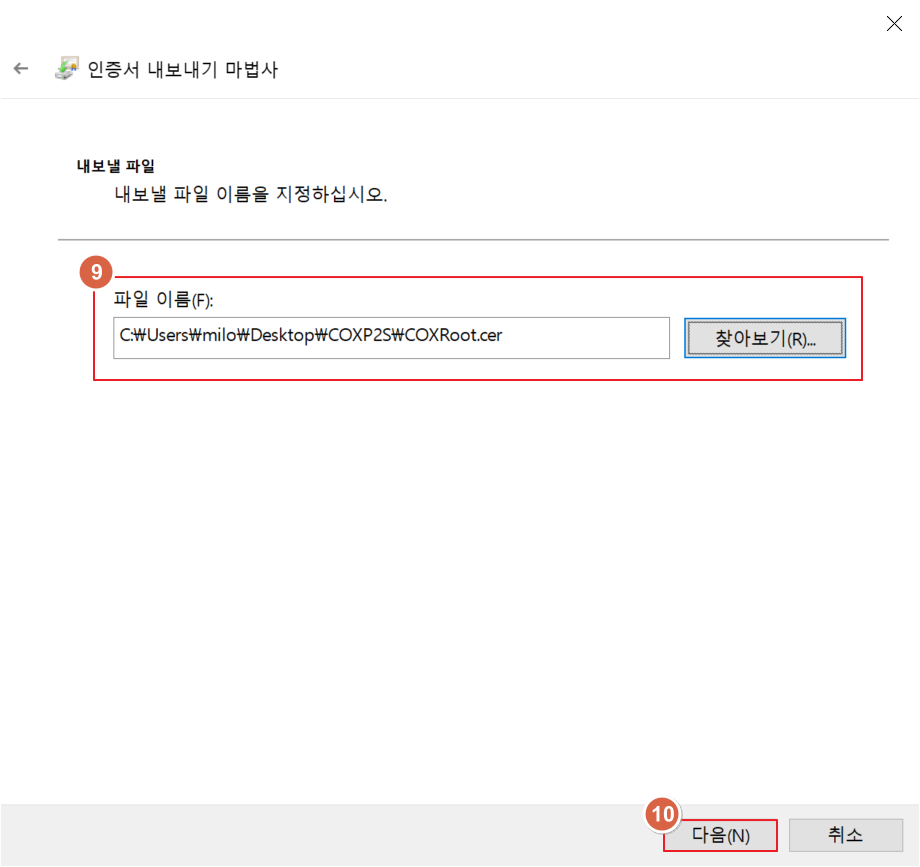Viewport: 920px width, 867px height.
Task: Proceed by clicking 다음(N) button
Action: (720, 835)
